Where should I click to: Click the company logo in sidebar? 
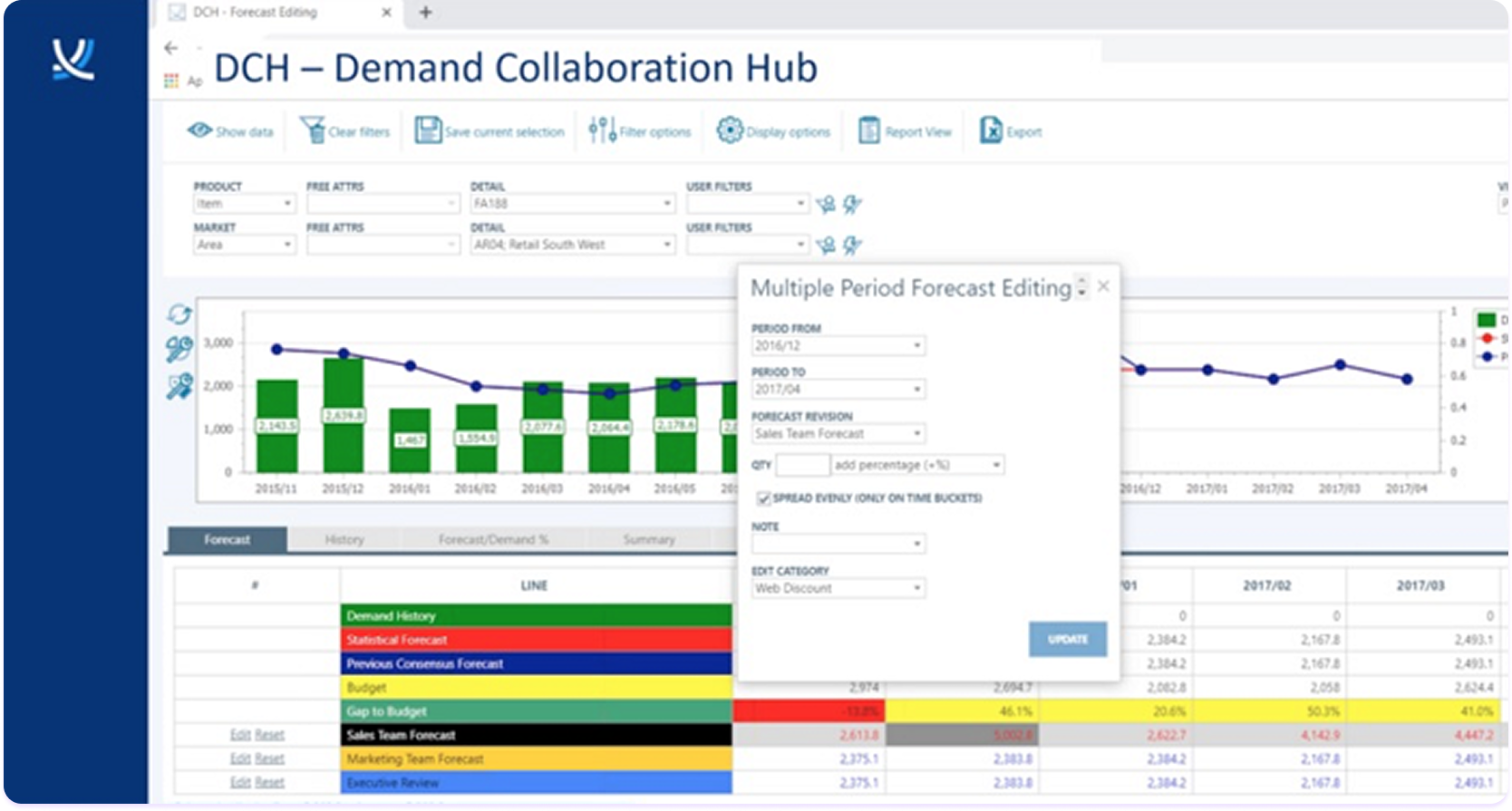[73, 59]
